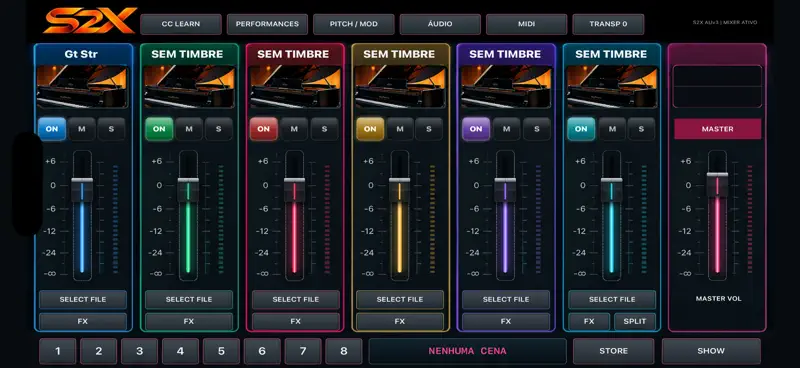Image resolution: width=800 pixels, height=368 pixels.
Task: Toggle the yellow ON button of channel four
Action: 370,129
